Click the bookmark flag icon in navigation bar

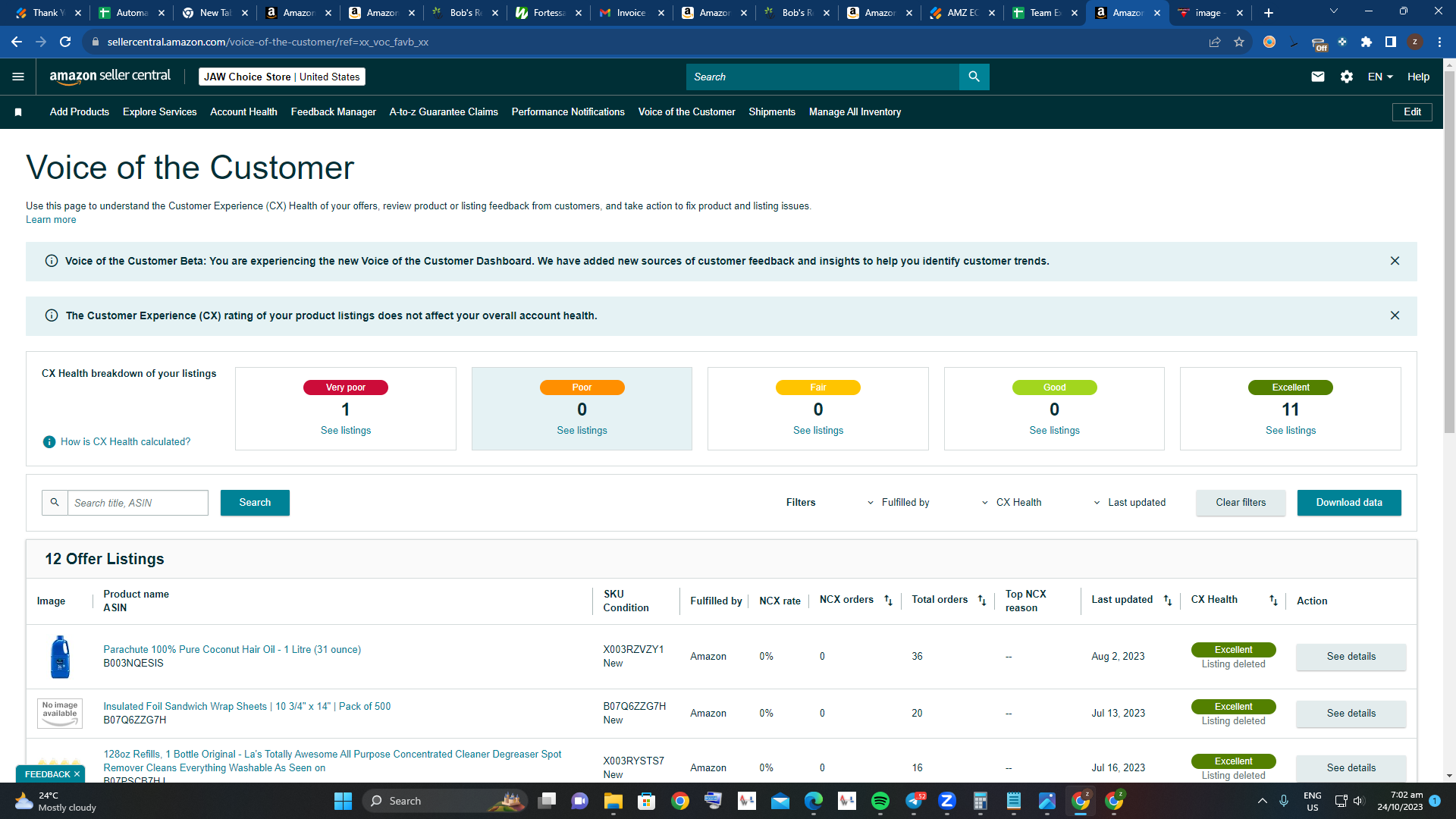[18, 112]
